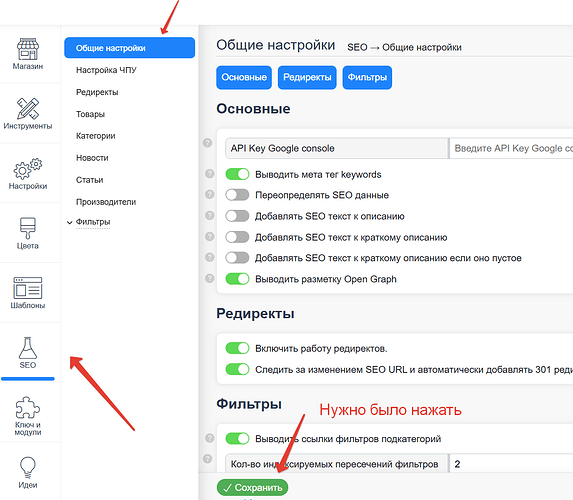The width and height of the screenshot is (573, 500).
Task: Disable Выводить разметку Open Graph
Action: click(x=237, y=279)
